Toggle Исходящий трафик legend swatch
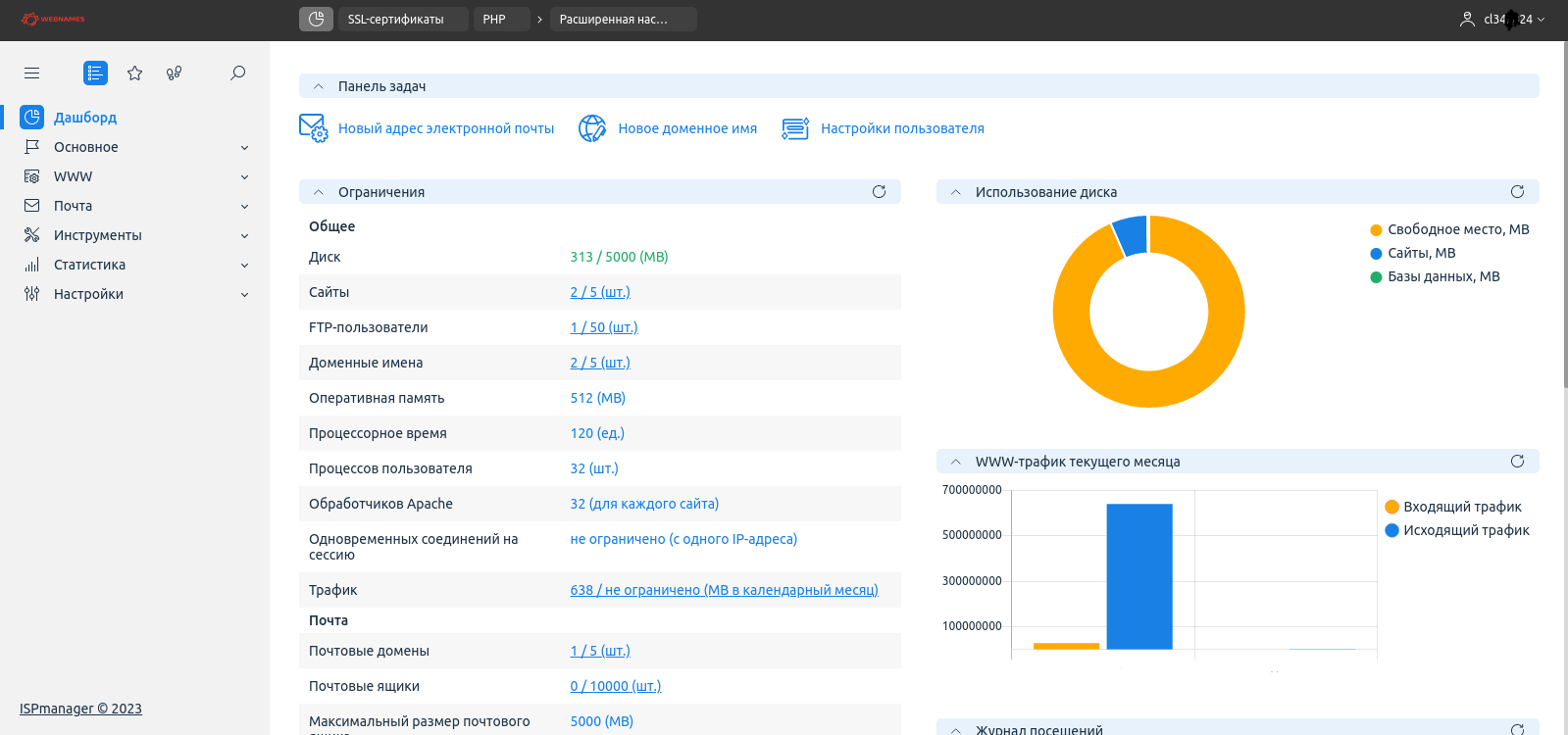The height and width of the screenshot is (735, 1568). click(x=1391, y=530)
